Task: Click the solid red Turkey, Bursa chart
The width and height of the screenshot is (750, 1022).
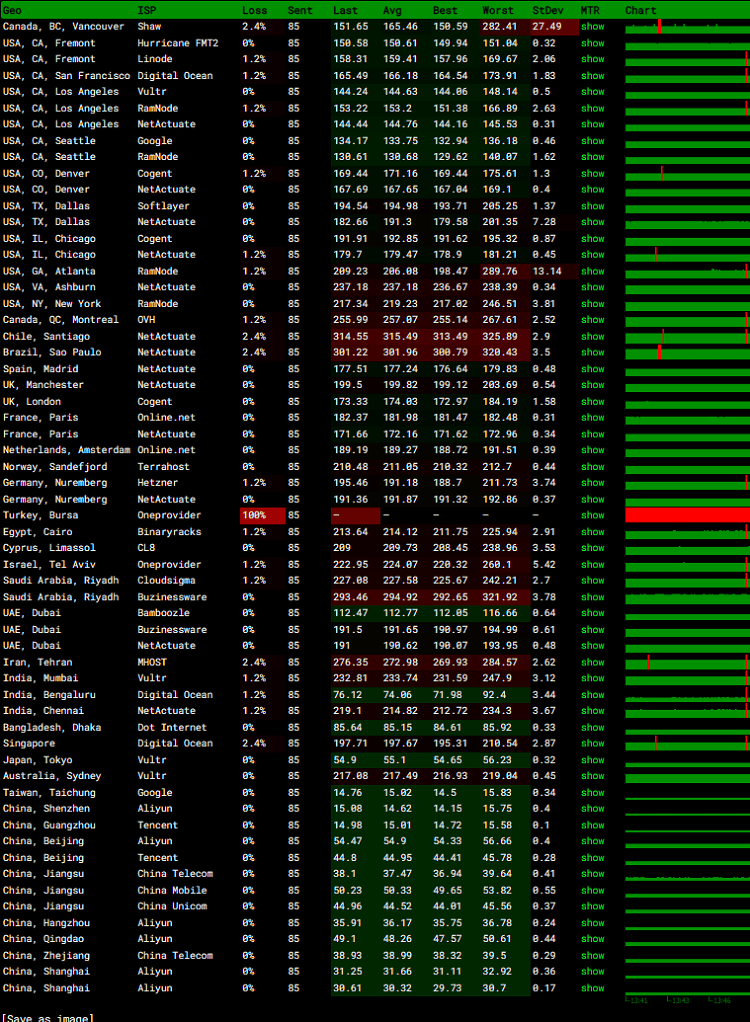Action: [687, 516]
